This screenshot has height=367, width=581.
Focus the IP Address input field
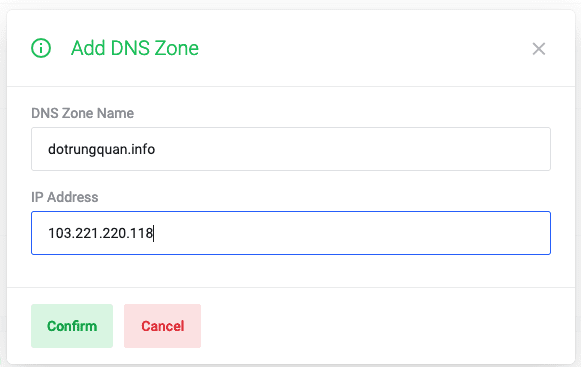coord(291,233)
